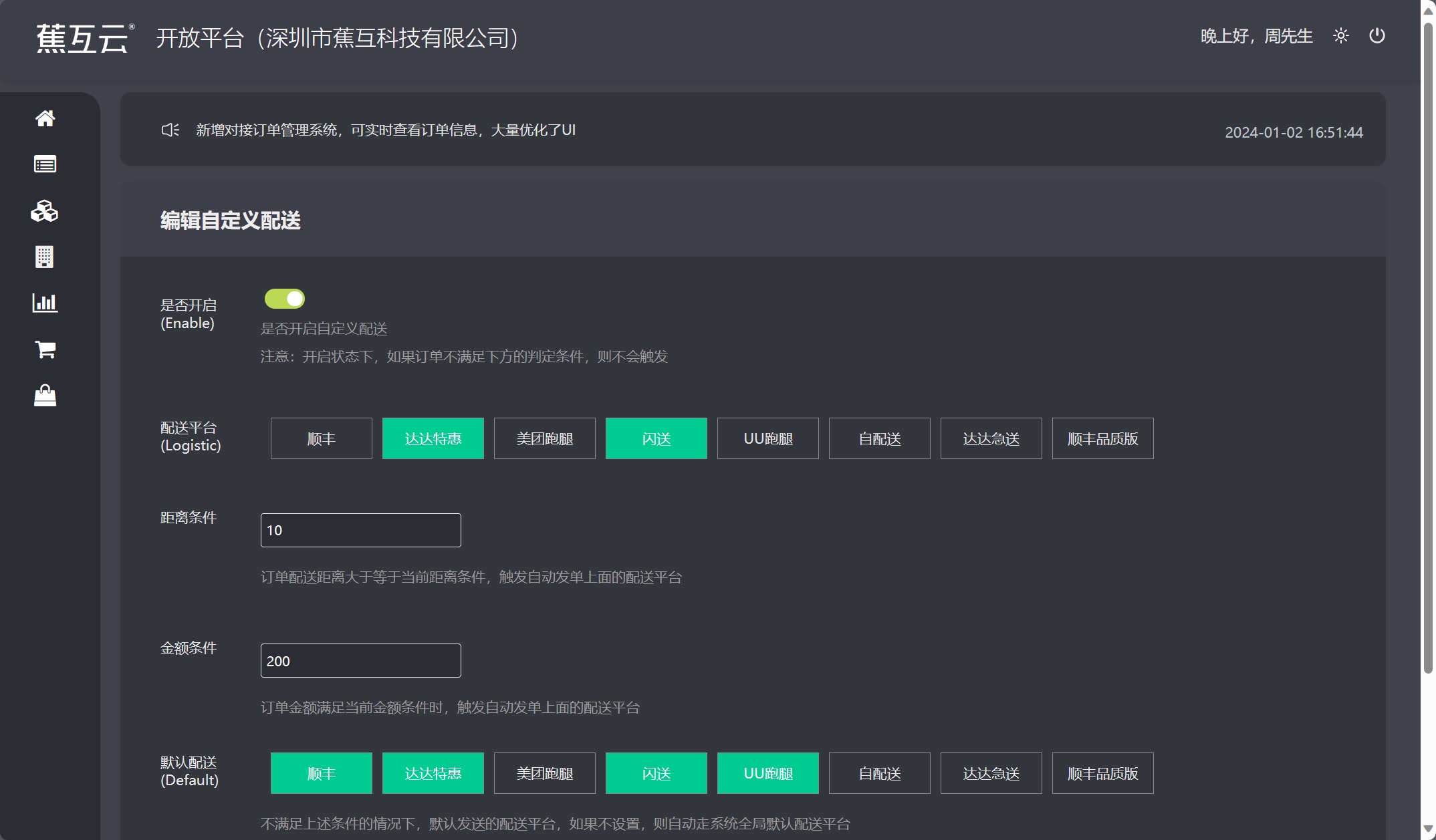1436x840 pixels.
Task: Select 美团跑腿 in 配送平台 row
Action: pos(545,438)
